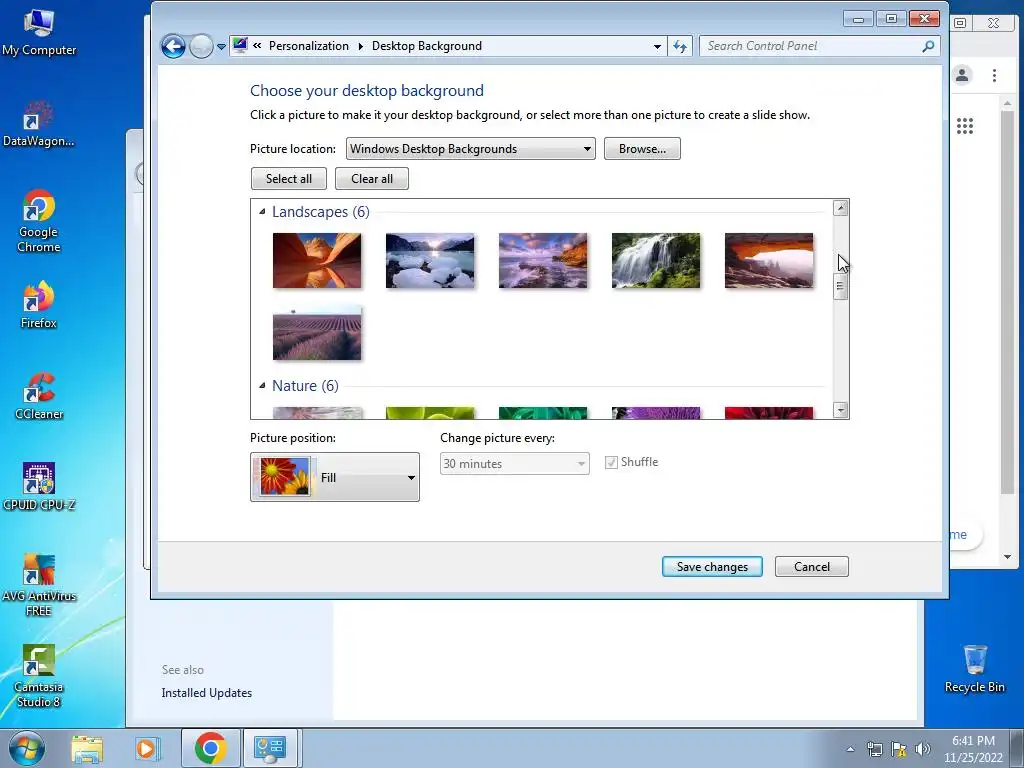Select the snowy lake landscape wallpaper

[430, 261]
